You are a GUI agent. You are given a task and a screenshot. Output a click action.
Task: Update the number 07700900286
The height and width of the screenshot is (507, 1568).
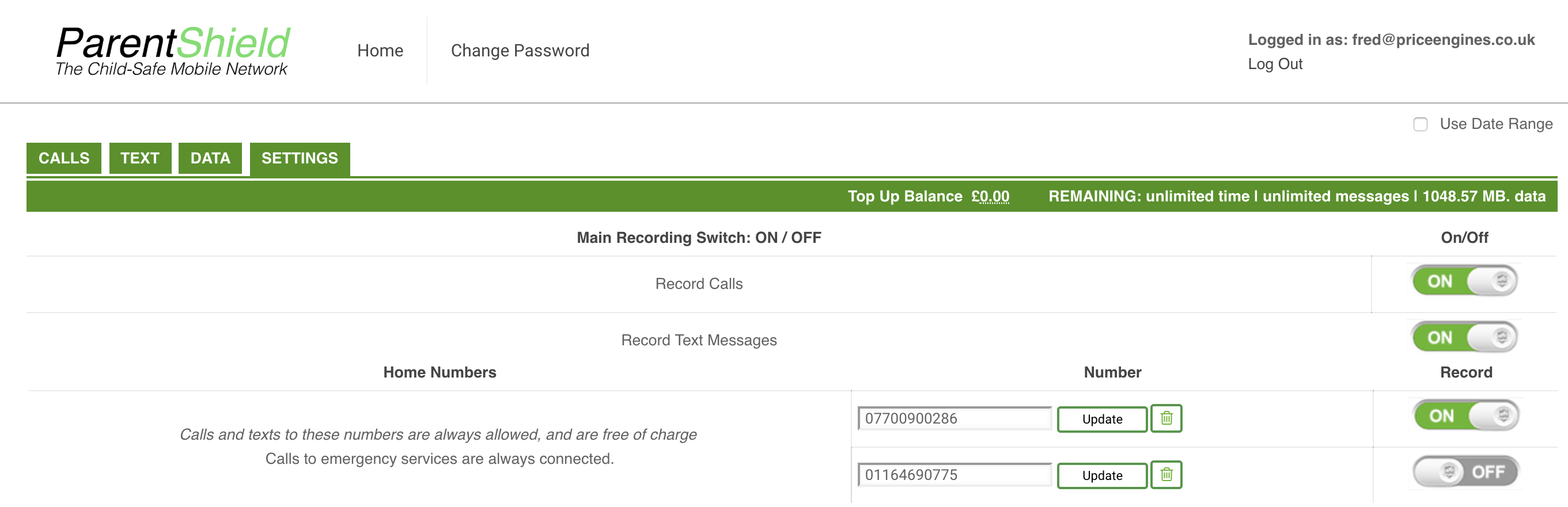coord(1102,419)
